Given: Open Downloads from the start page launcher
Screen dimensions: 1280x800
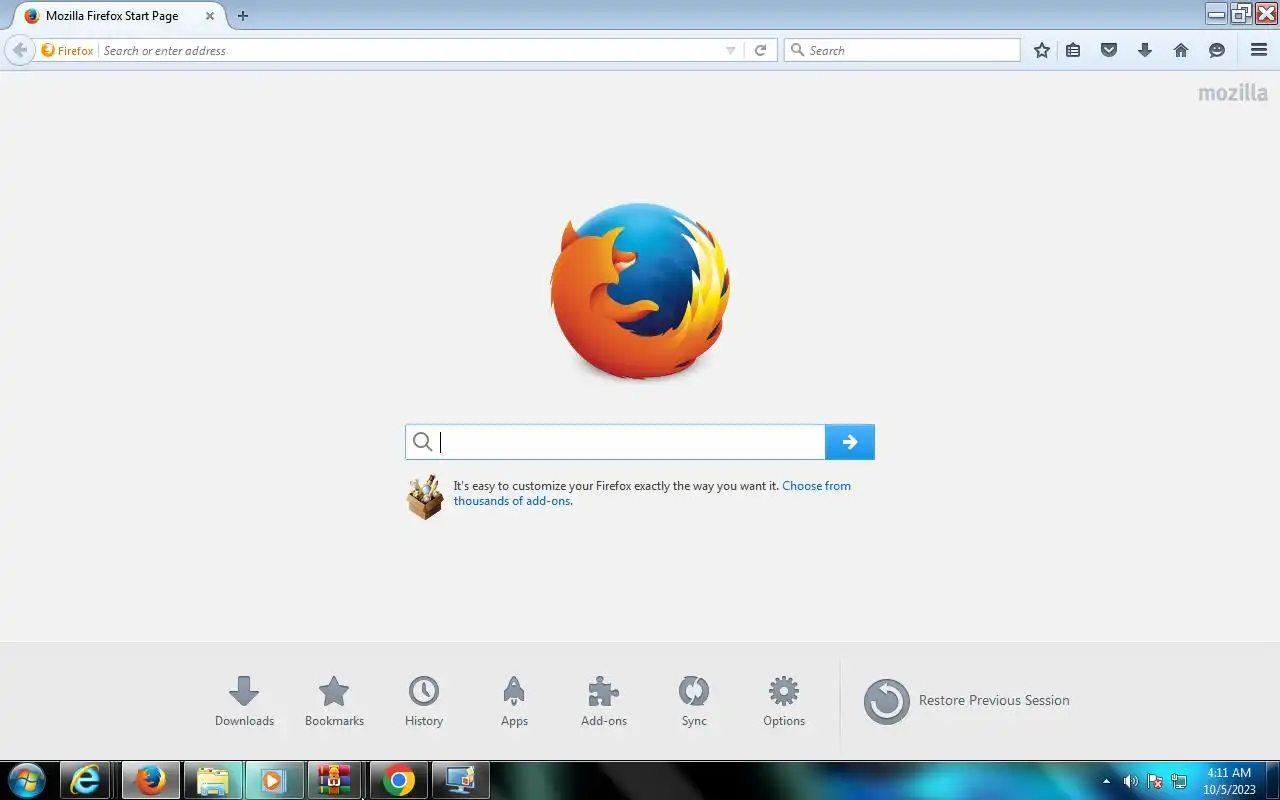Looking at the screenshot, I should pos(244,702).
